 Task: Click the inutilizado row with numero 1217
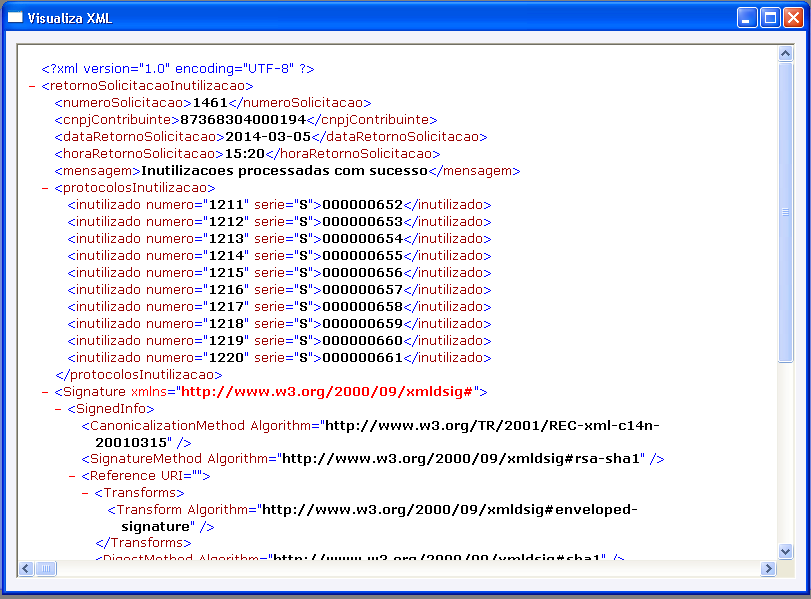(279, 307)
